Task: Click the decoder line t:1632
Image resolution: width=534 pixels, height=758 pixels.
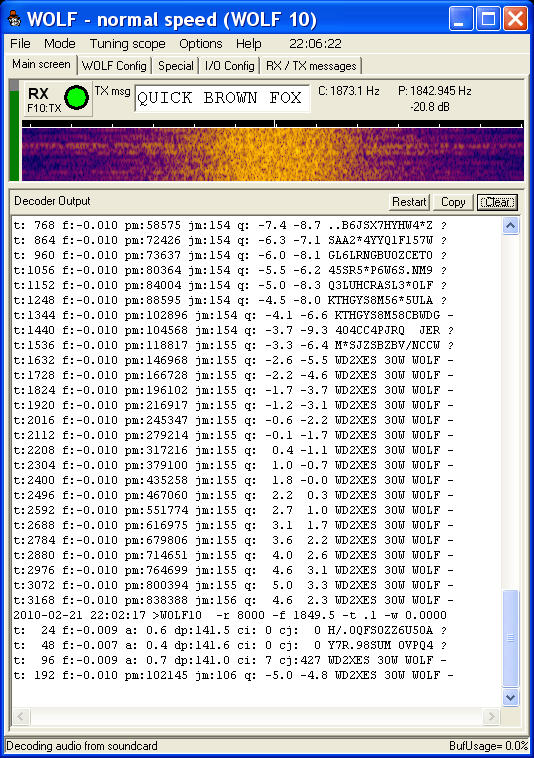Action: [233, 360]
